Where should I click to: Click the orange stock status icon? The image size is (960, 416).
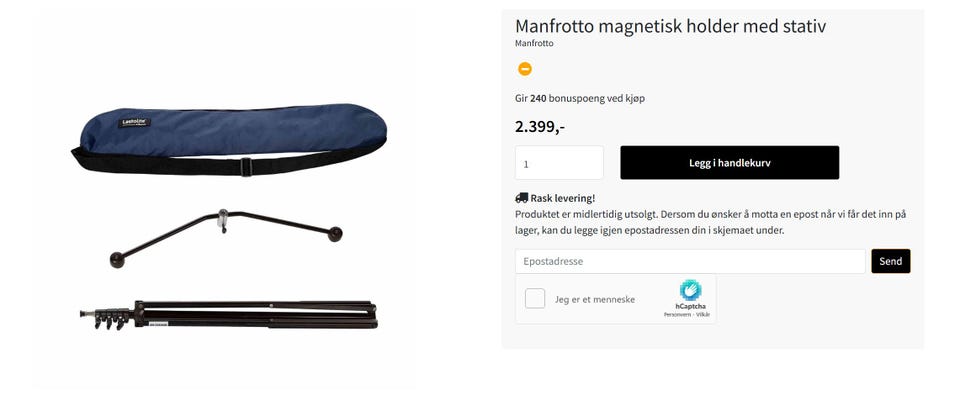coord(525,69)
